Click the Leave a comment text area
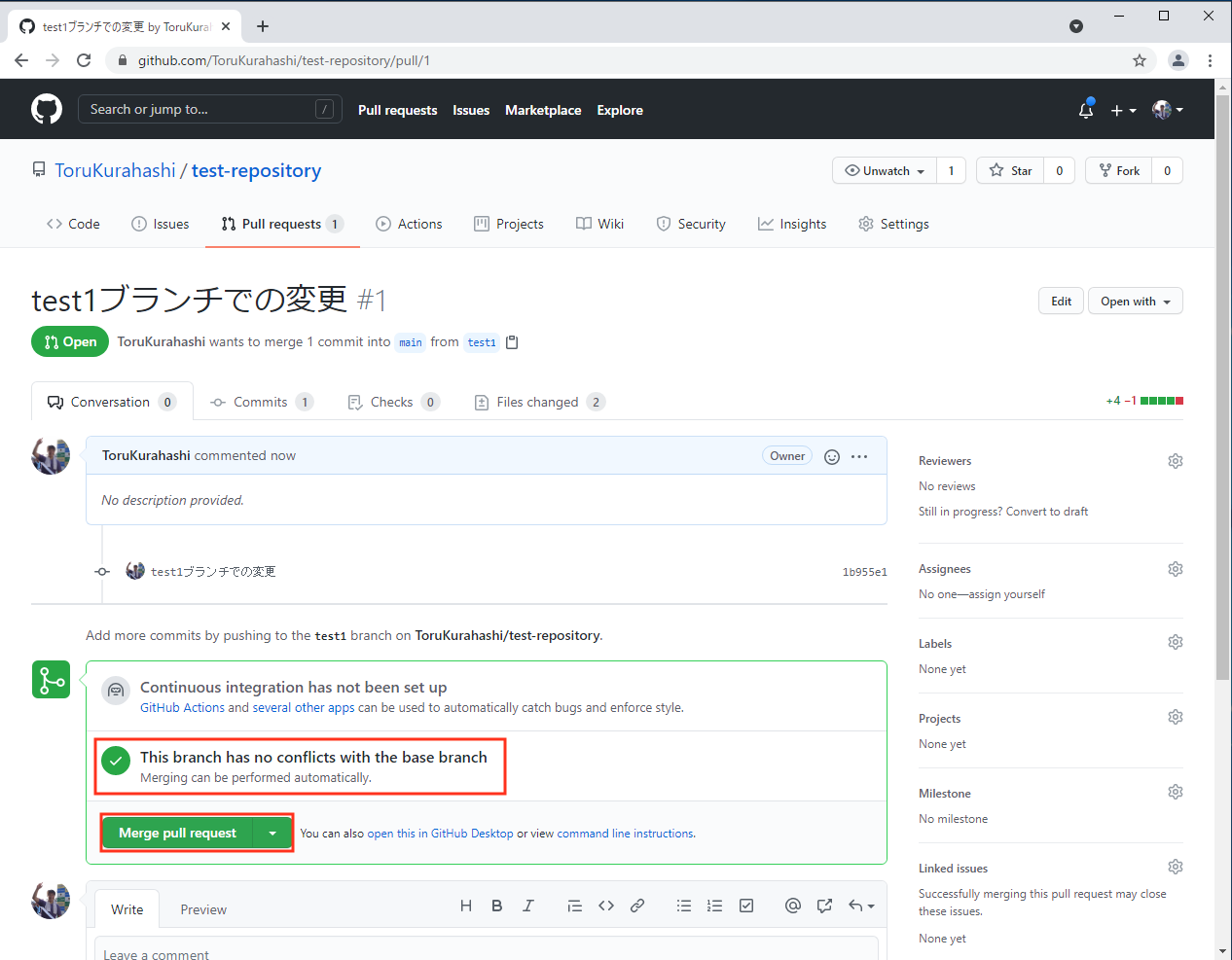The width and height of the screenshot is (1232, 960). [487, 949]
